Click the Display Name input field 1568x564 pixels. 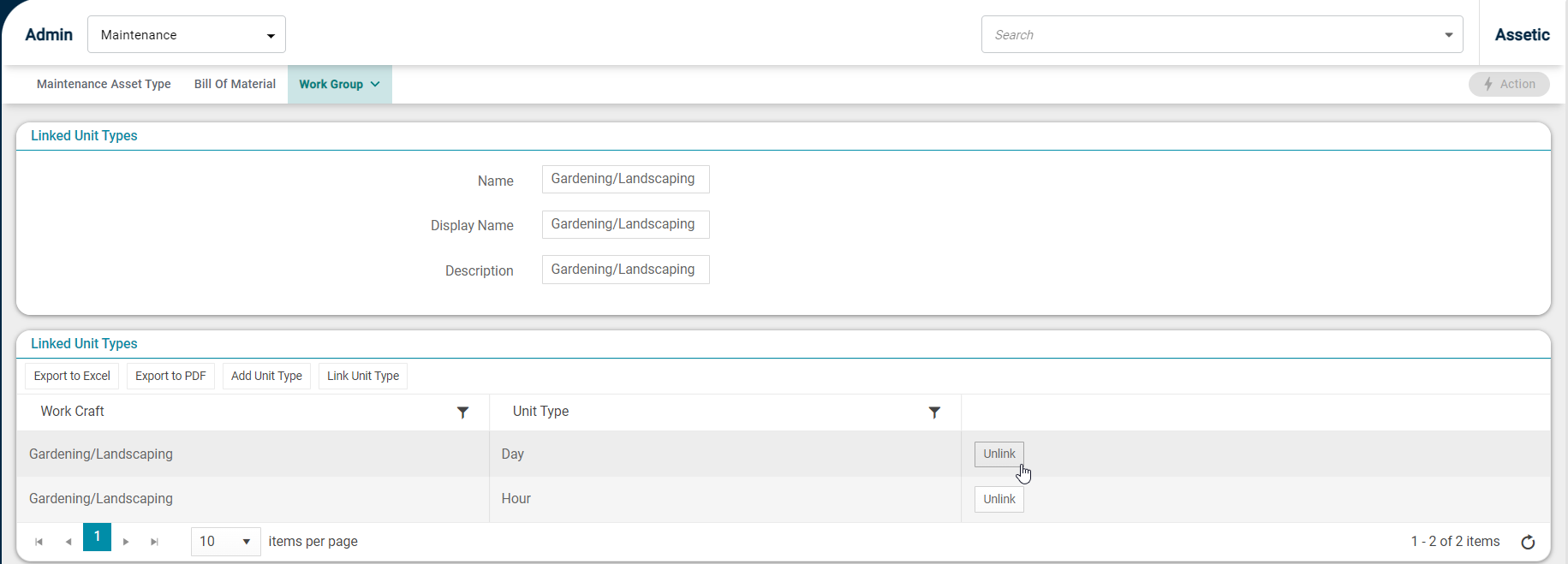(x=625, y=224)
